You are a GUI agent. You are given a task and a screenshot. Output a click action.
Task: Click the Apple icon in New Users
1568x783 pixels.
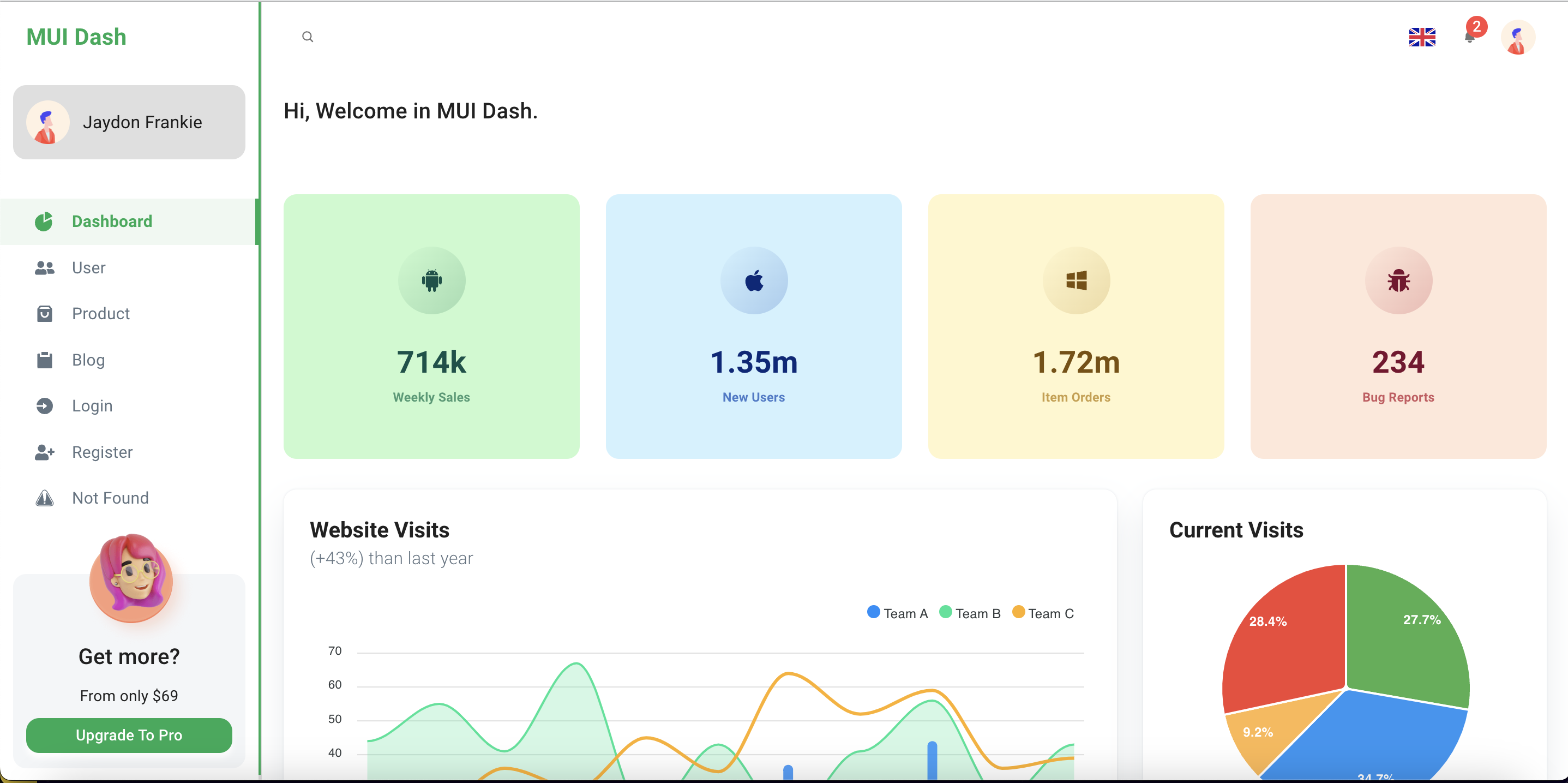(754, 280)
